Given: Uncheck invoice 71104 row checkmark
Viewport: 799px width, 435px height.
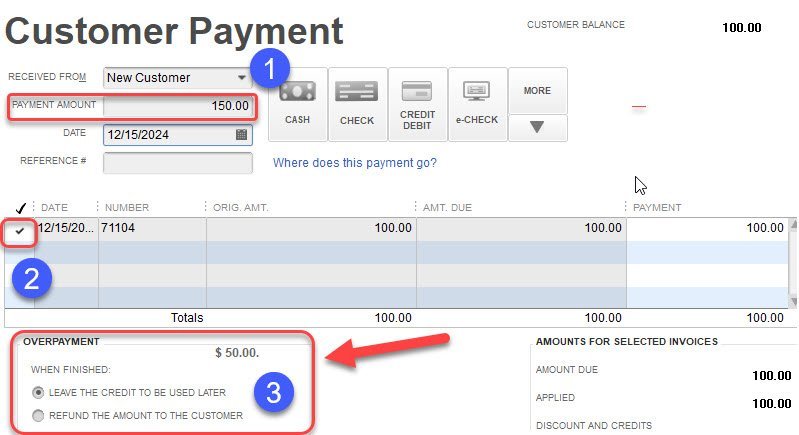Looking at the screenshot, I should (20, 230).
